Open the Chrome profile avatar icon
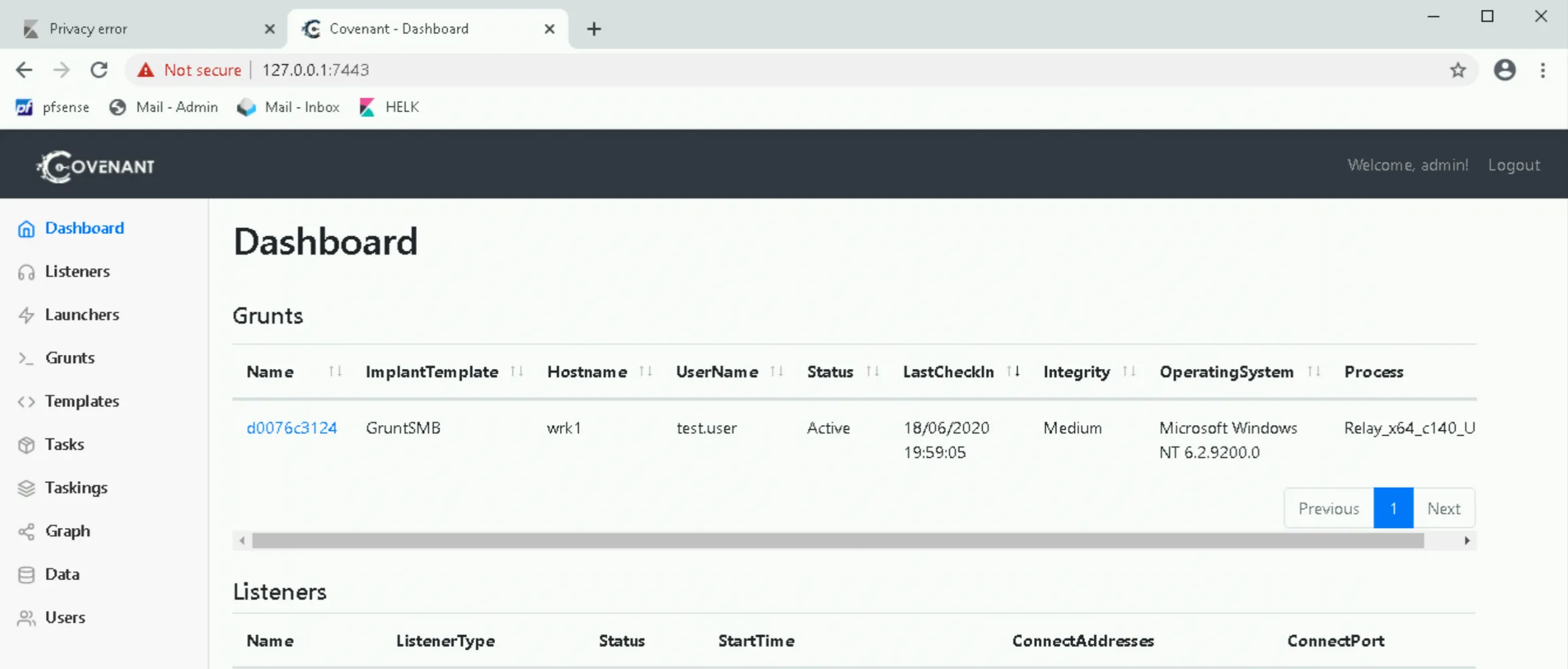This screenshot has width=1568, height=669. pos(1505,70)
